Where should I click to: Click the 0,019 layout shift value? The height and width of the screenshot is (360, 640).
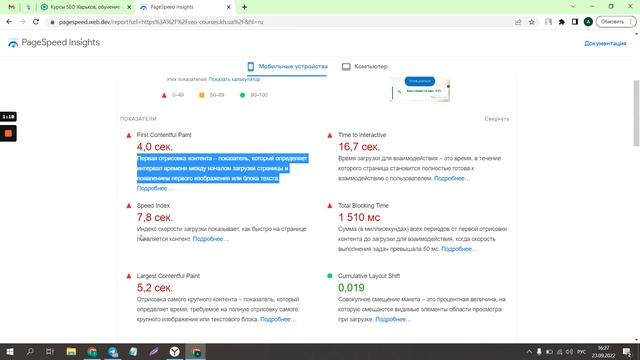(351, 288)
